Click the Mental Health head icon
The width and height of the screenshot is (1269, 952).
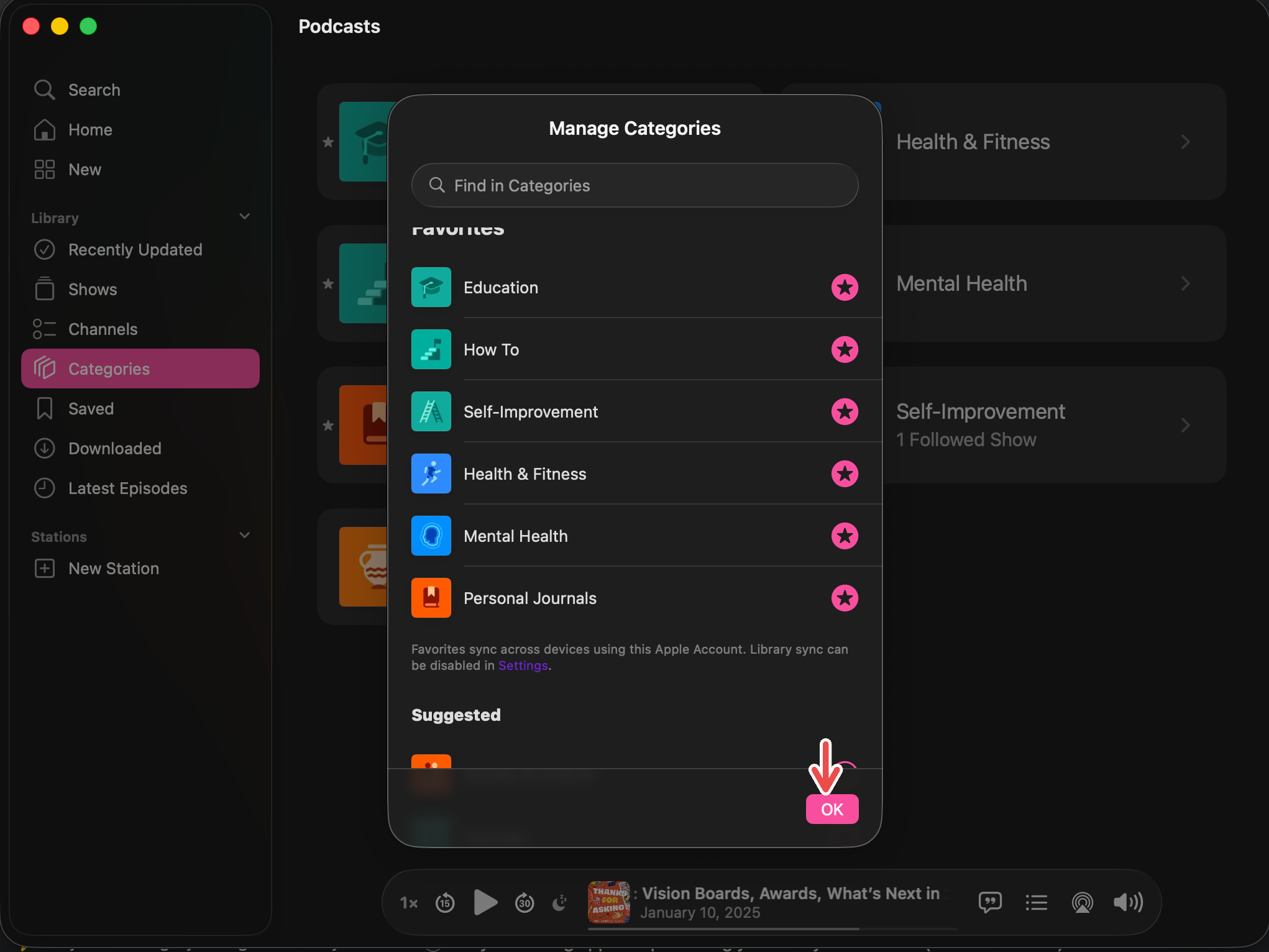pos(431,536)
